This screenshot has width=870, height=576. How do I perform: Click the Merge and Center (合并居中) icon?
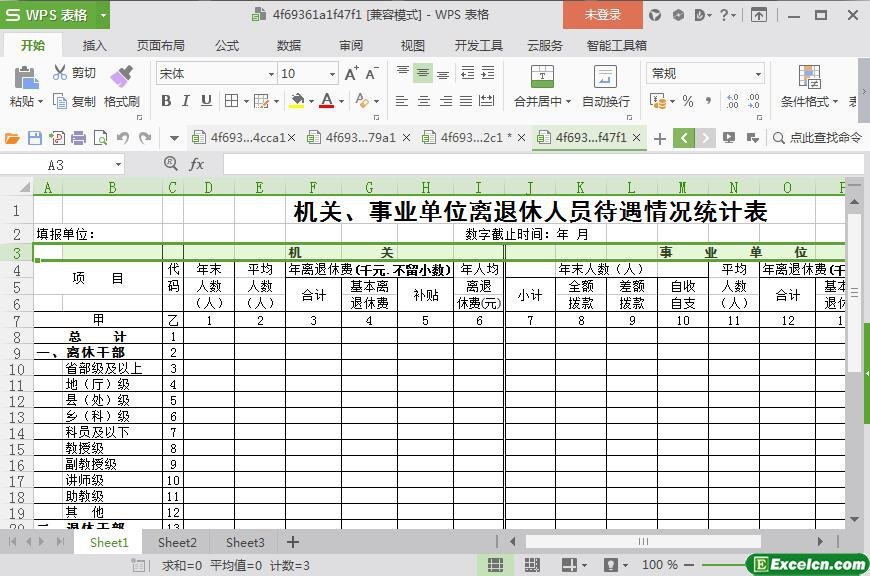point(541,77)
